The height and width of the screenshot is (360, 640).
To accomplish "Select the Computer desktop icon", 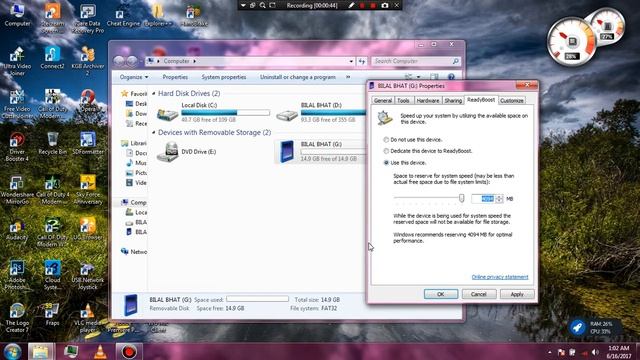I will click(18, 16).
